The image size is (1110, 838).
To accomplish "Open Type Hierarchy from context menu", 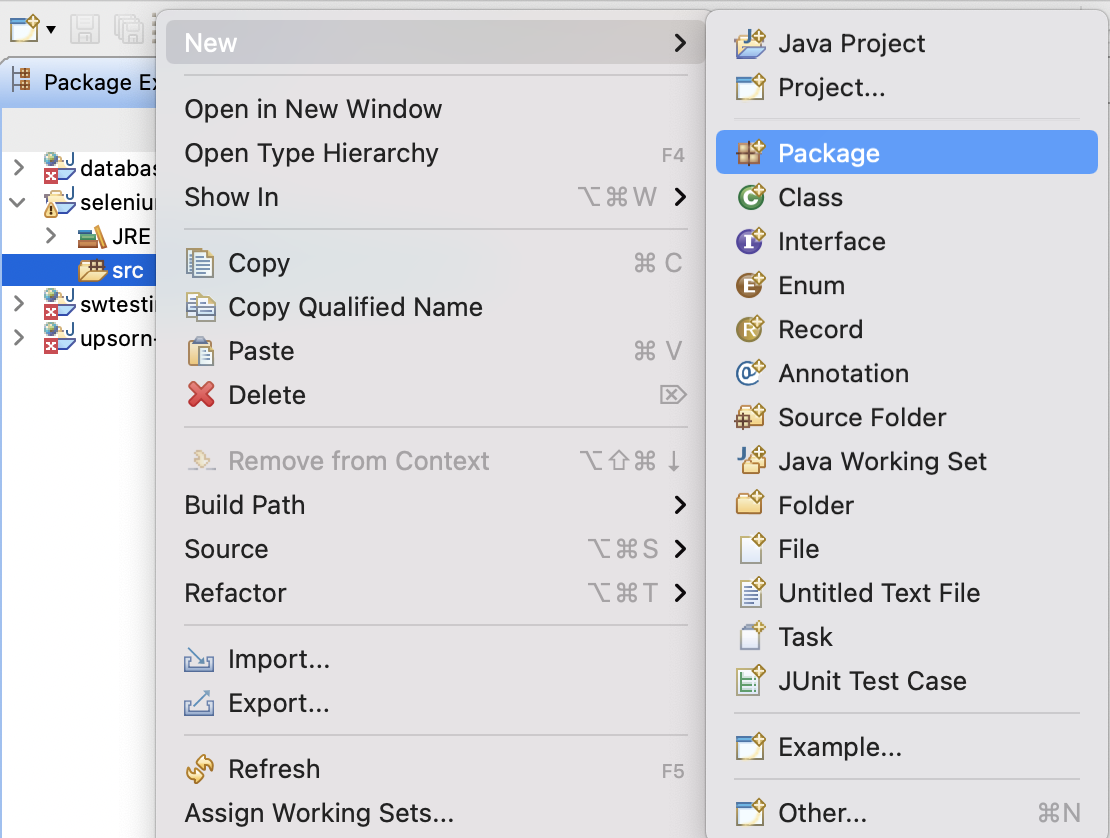I will click(311, 153).
